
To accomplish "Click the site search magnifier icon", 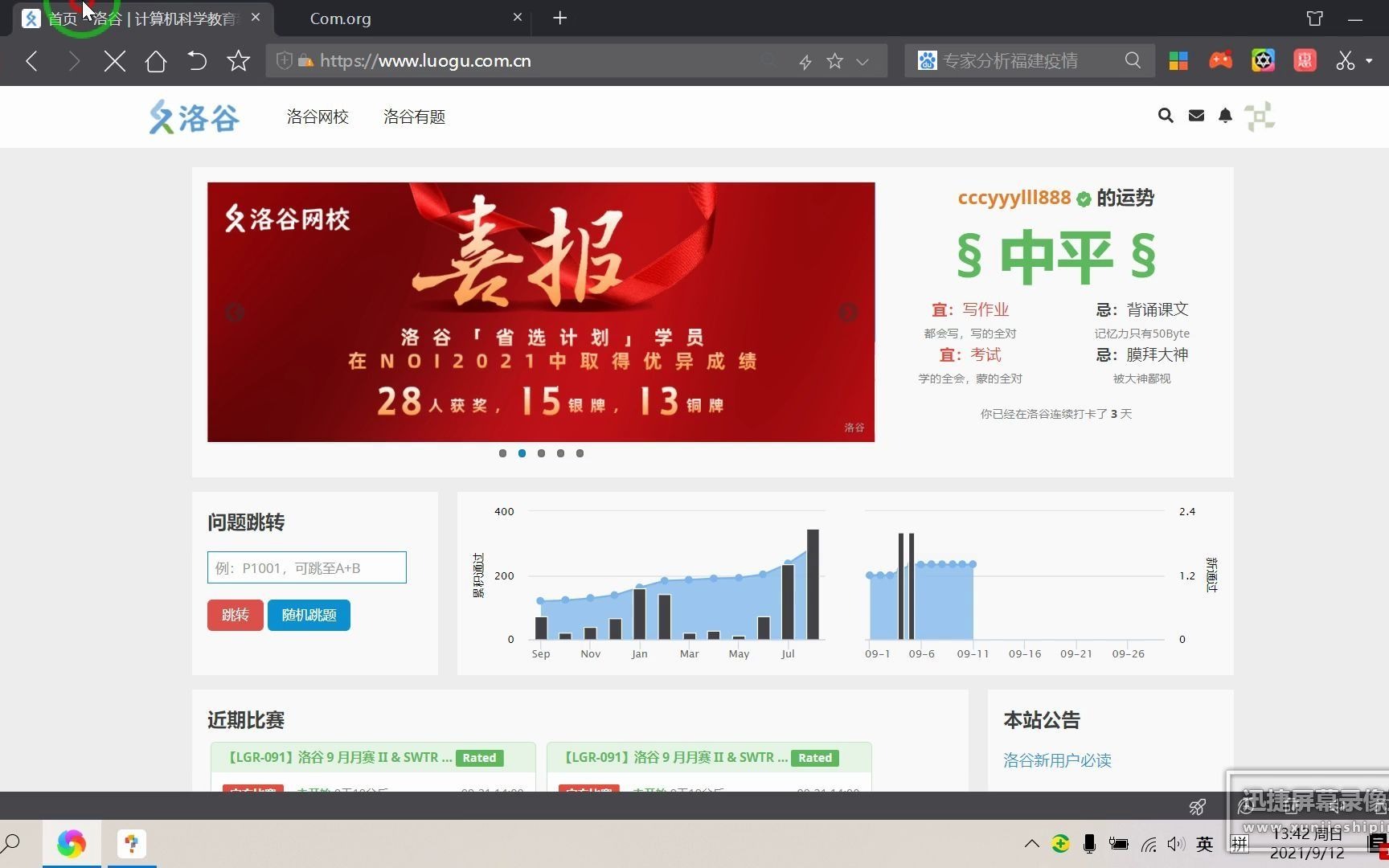I will tap(1166, 116).
